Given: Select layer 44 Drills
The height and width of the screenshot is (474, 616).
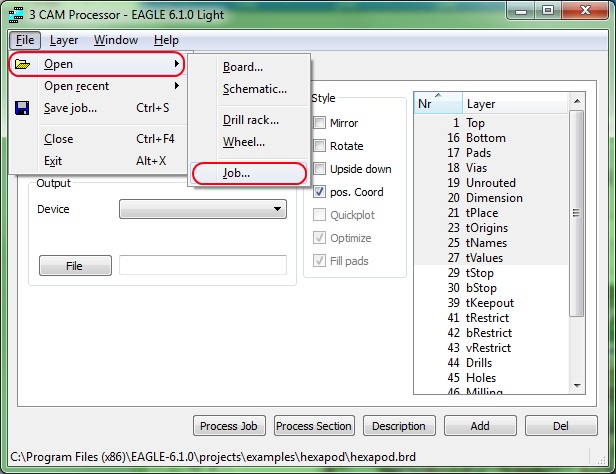Looking at the screenshot, I should pyautogui.click(x=491, y=362).
